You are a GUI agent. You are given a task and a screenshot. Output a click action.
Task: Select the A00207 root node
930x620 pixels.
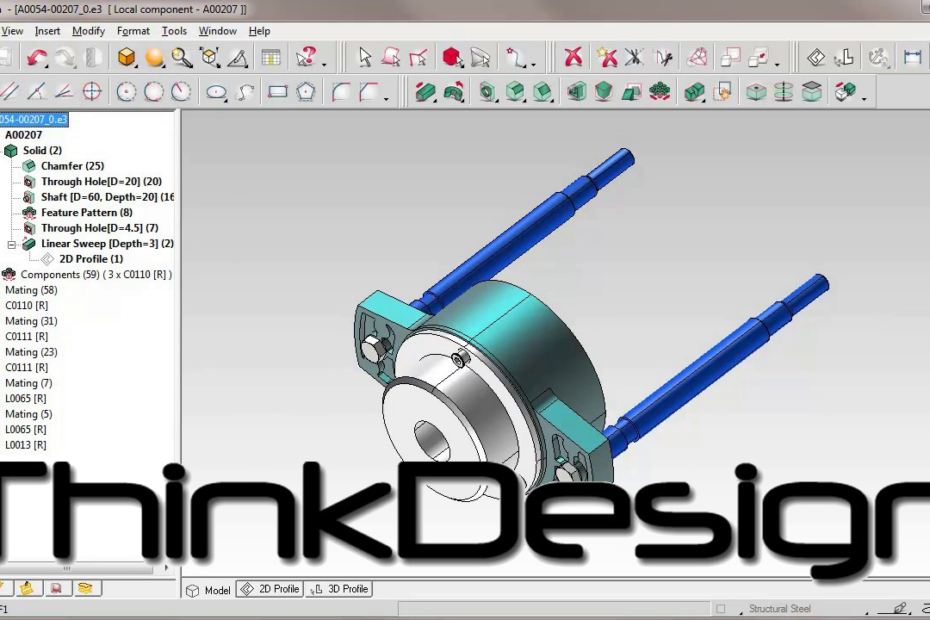pos(23,135)
